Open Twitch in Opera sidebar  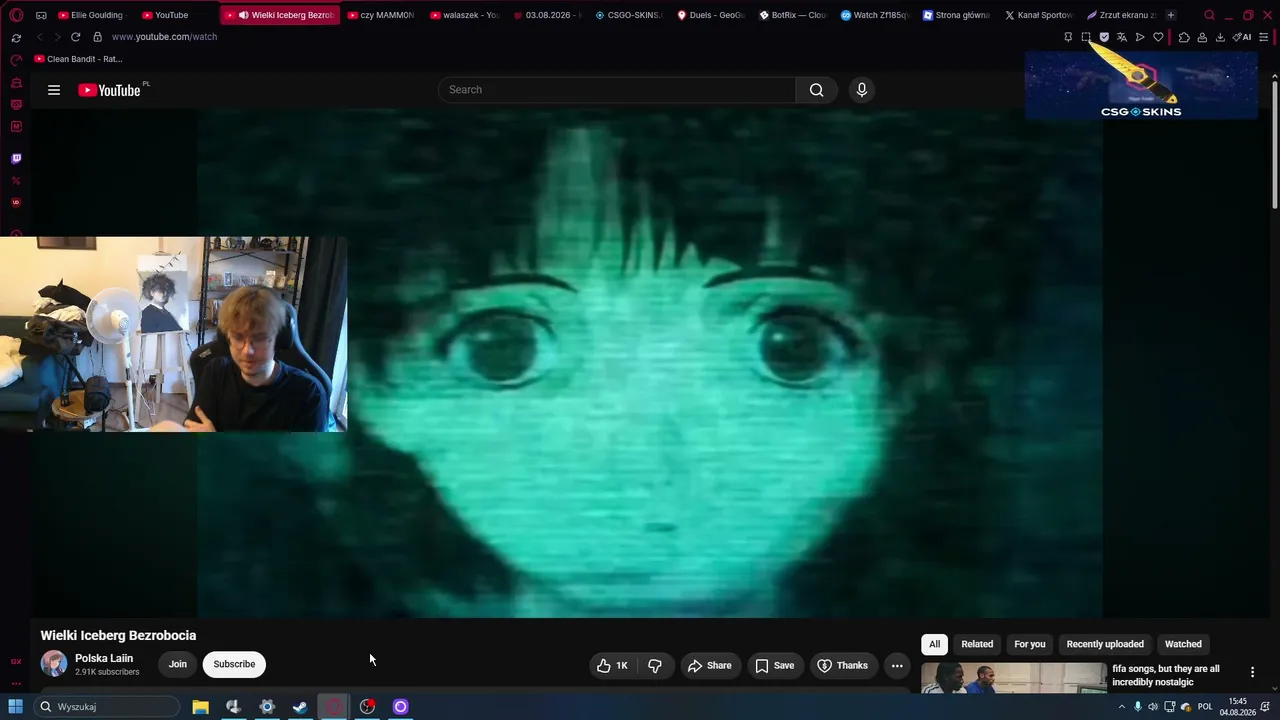click(x=16, y=158)
